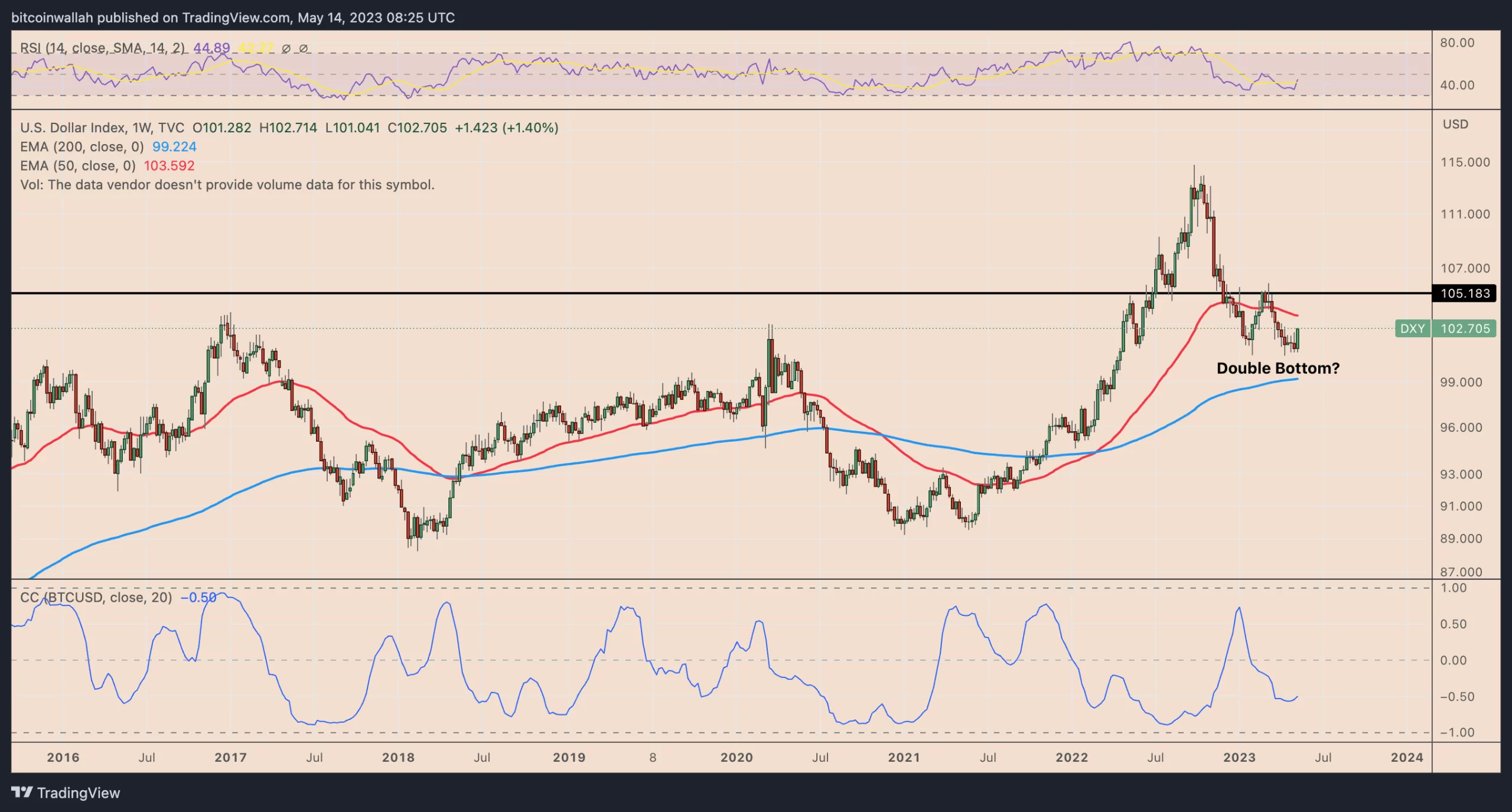Click the 115.000 price scale label

pos(1465,162)
